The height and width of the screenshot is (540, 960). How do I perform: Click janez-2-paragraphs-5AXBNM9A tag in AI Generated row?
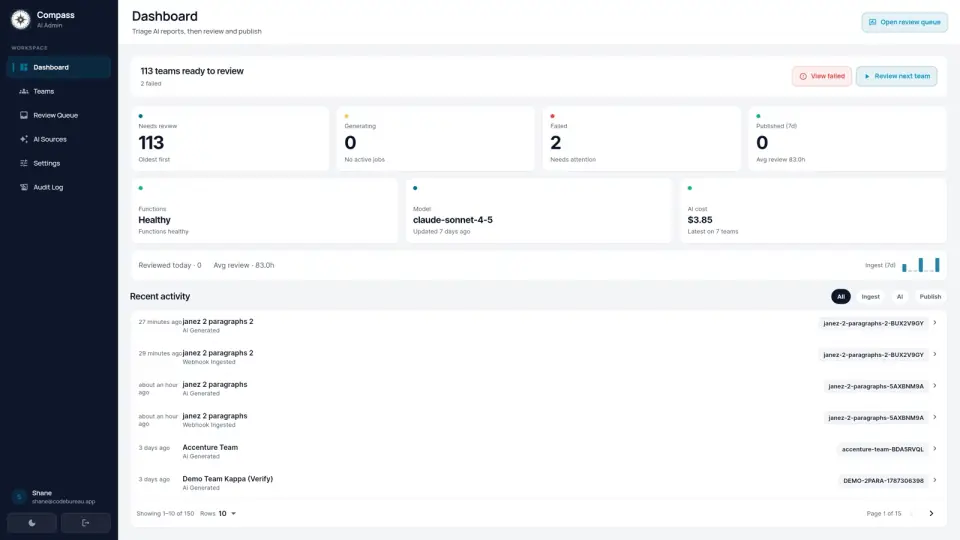876,386
